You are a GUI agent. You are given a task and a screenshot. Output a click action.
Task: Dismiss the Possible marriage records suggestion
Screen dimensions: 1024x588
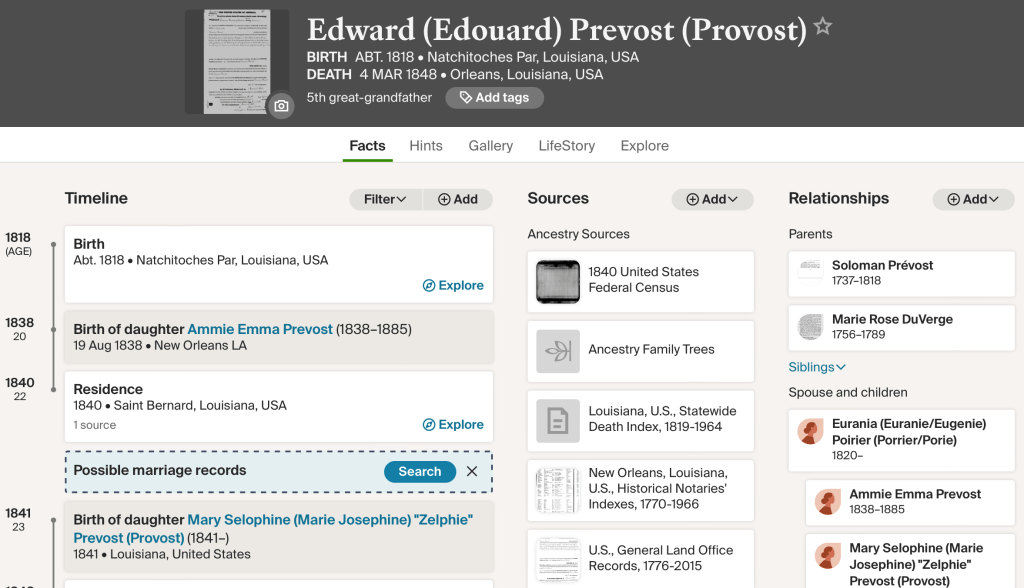(x=472, y=472)
